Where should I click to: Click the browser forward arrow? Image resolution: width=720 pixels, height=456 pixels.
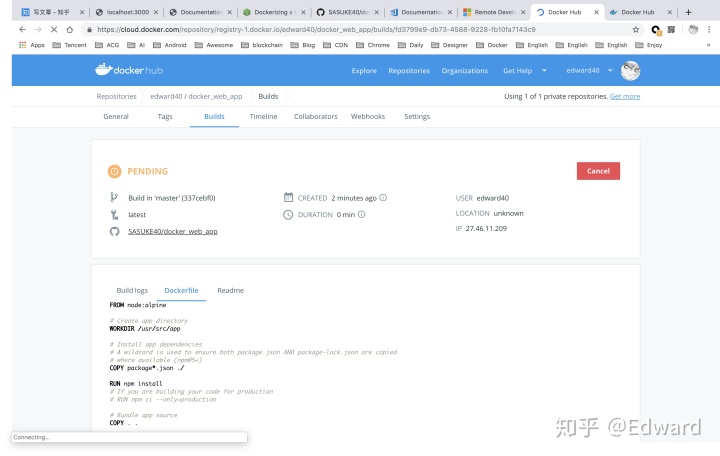[38, 29]
